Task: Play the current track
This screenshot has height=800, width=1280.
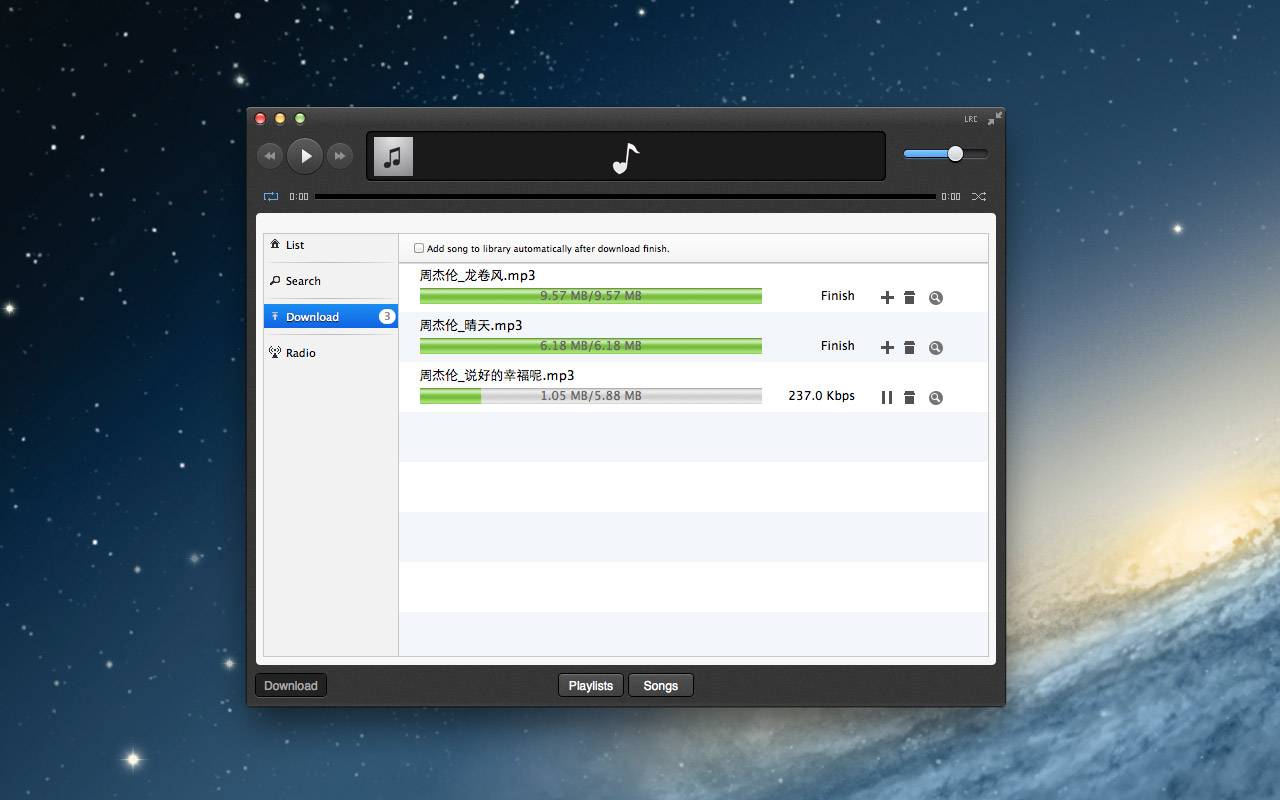Action: pos(305,156)
